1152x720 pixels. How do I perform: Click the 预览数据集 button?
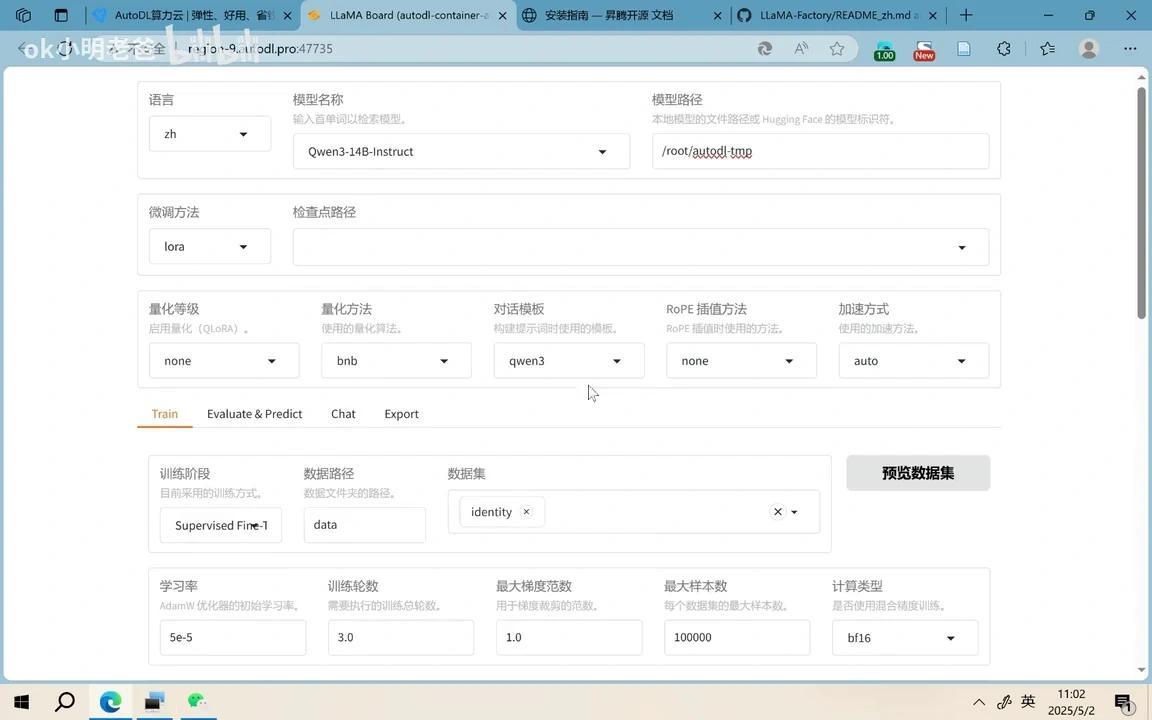(x=917, y=472)
